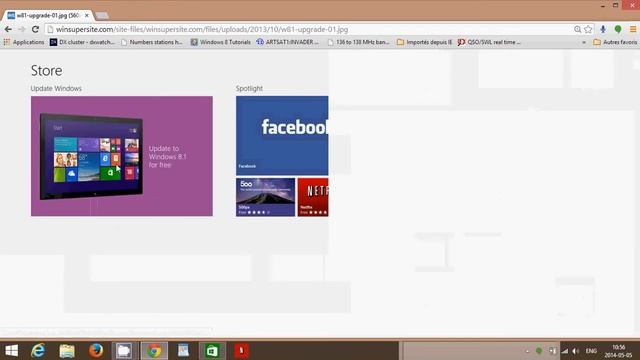Open the QSO/SWL real time bookmark

point(489,42)
